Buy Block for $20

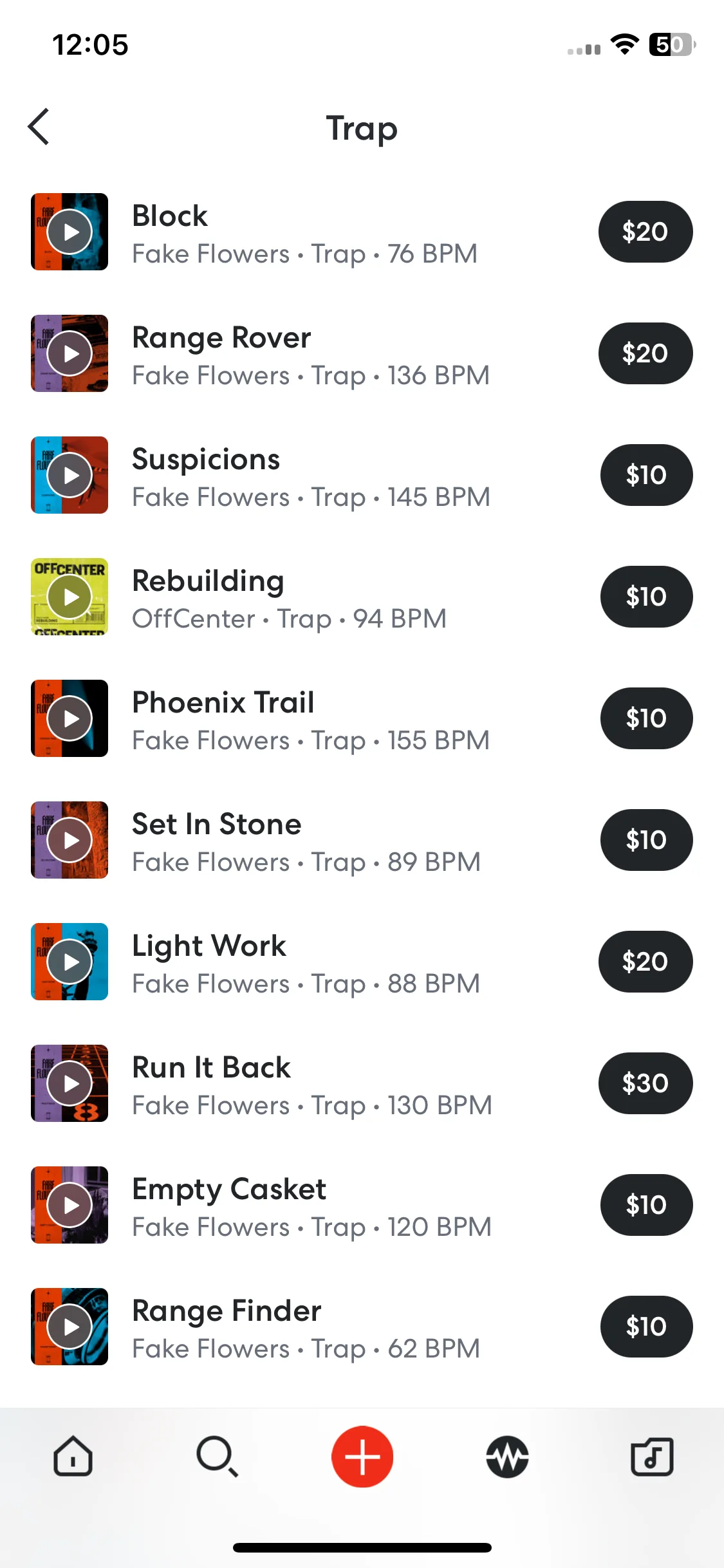point(645,232)
